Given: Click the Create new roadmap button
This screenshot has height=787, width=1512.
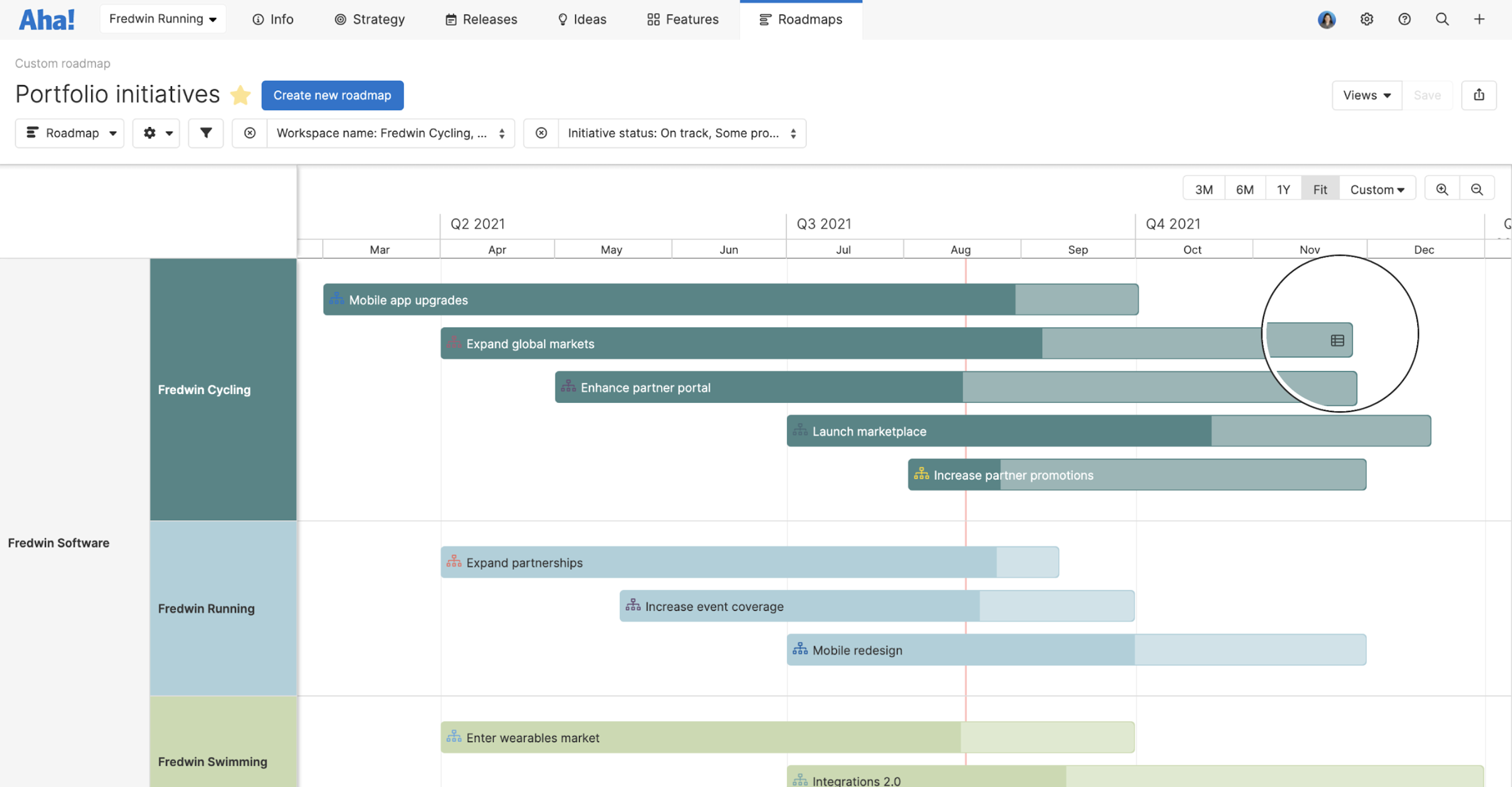Looking at the screenshot, I should click(x=332, y=95).
